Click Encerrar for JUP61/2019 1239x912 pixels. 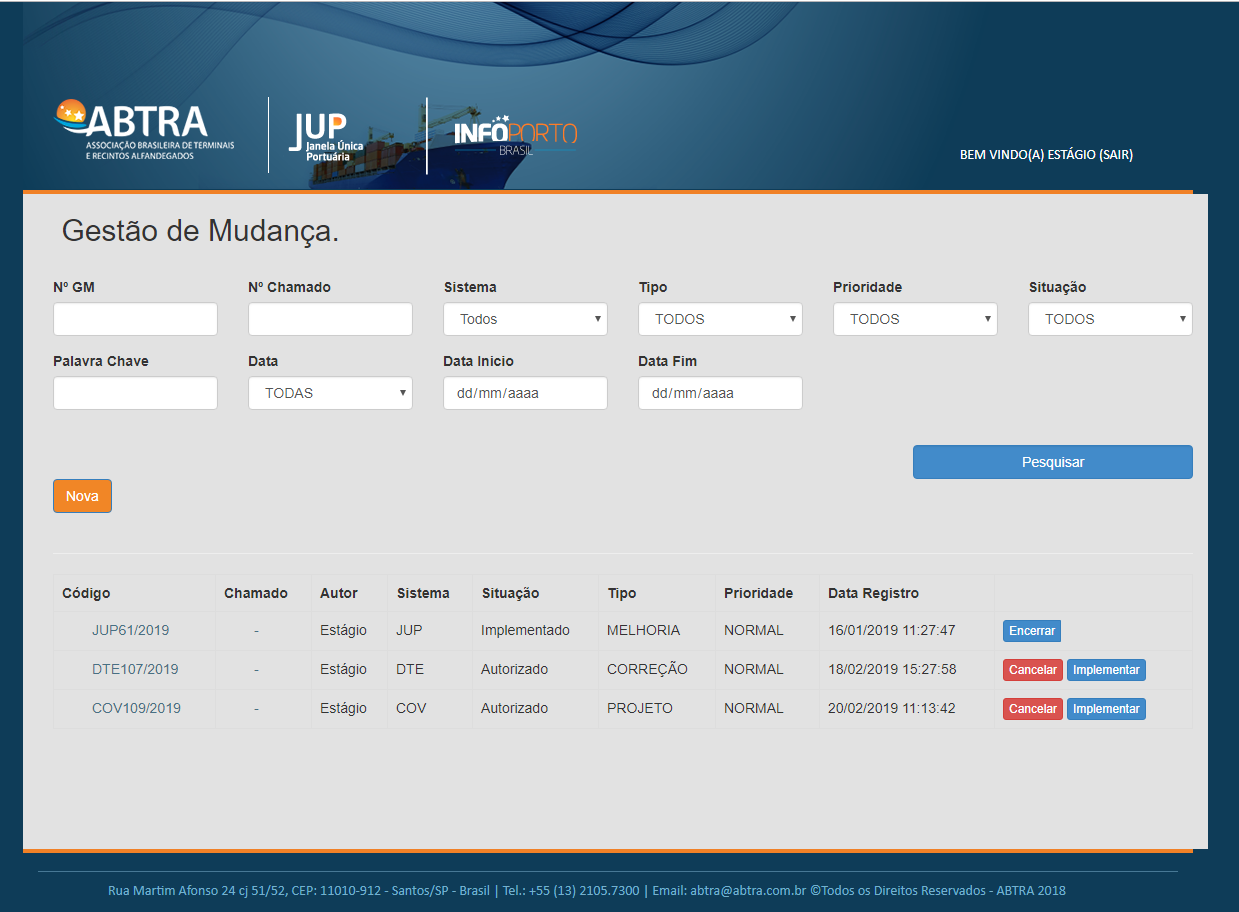point(1031,630)
